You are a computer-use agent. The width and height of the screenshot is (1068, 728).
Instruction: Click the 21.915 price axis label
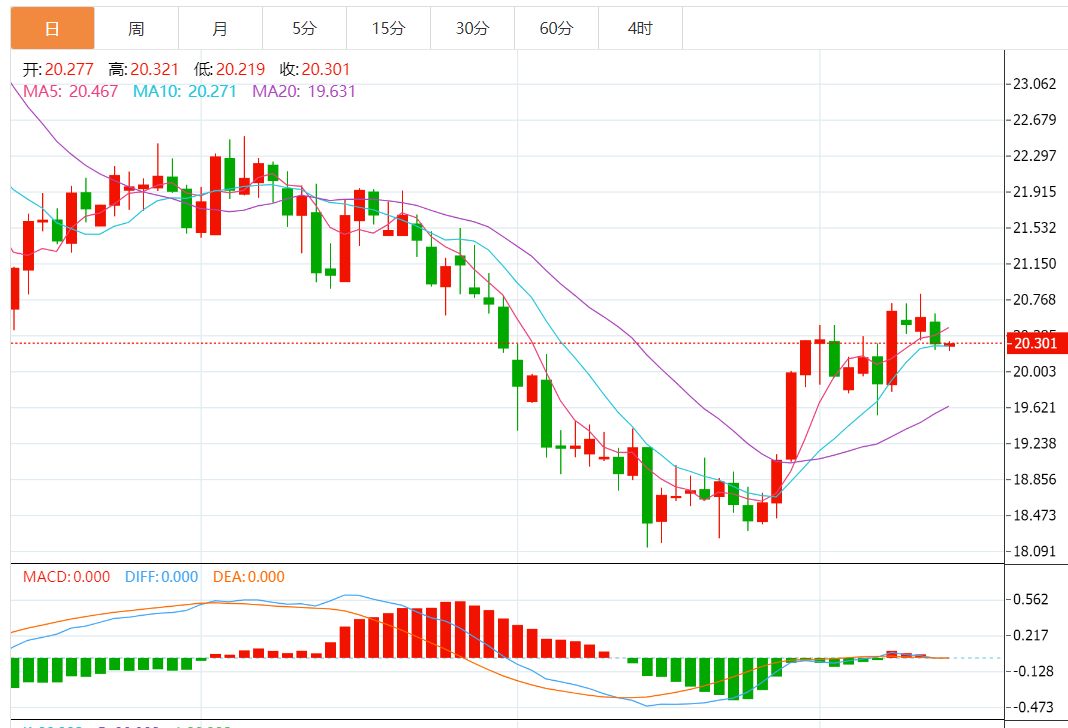1035,192
